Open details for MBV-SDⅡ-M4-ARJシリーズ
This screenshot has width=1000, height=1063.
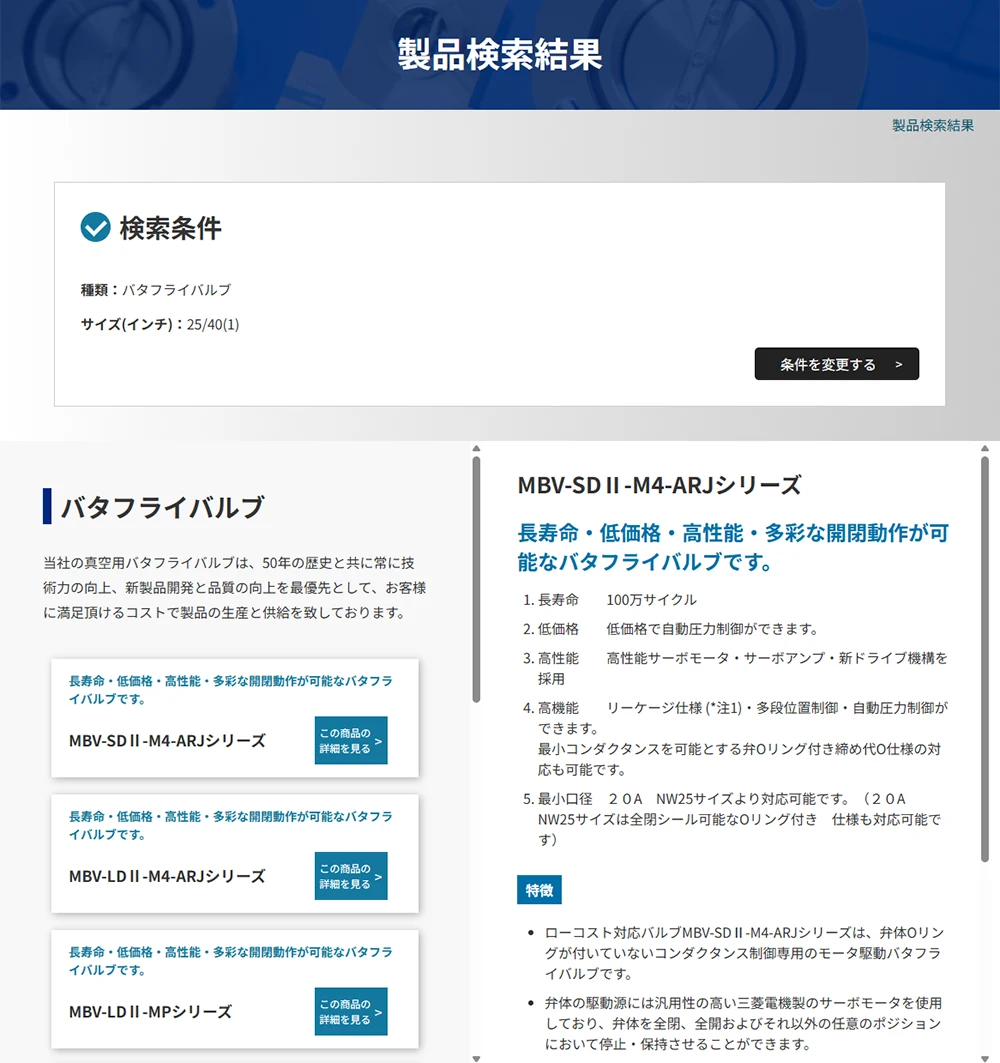tap(351, 740)
